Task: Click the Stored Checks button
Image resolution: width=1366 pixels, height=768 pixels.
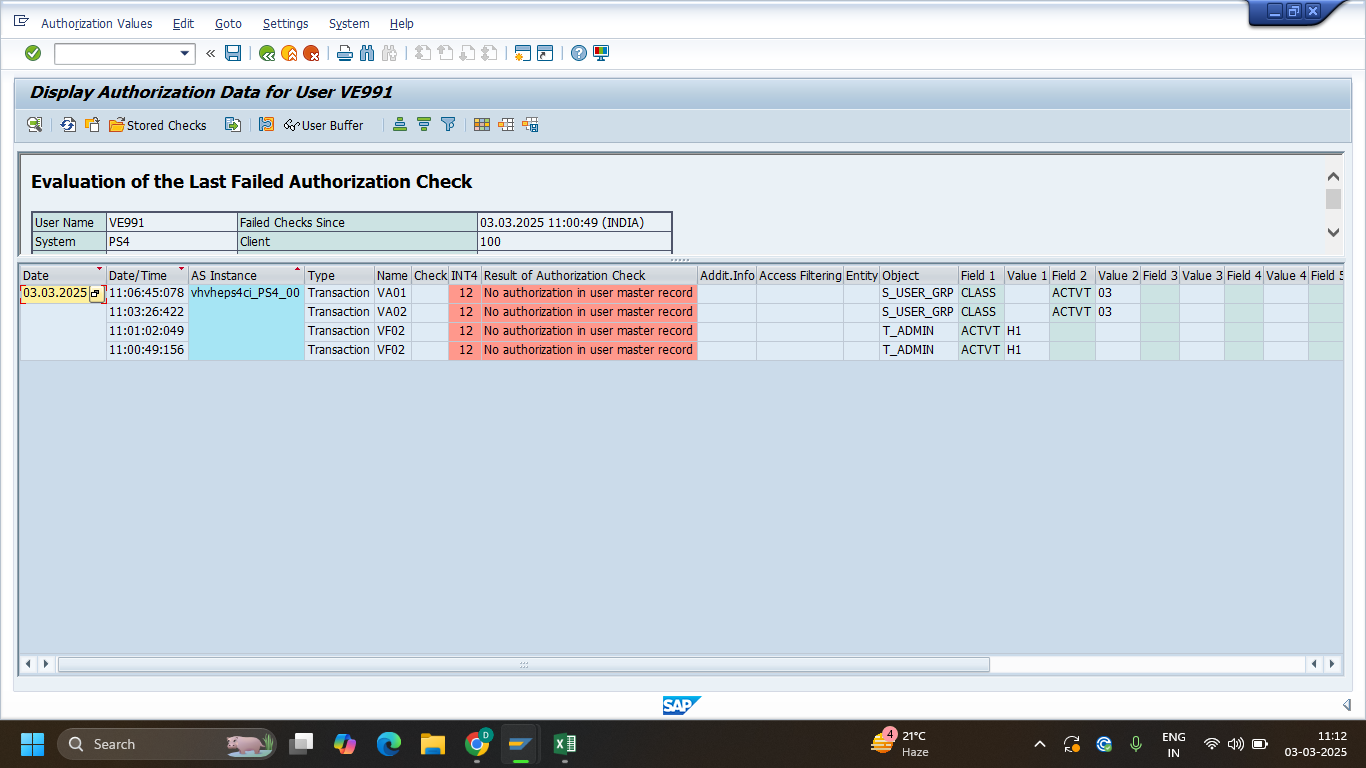Action: pos(157,125)
